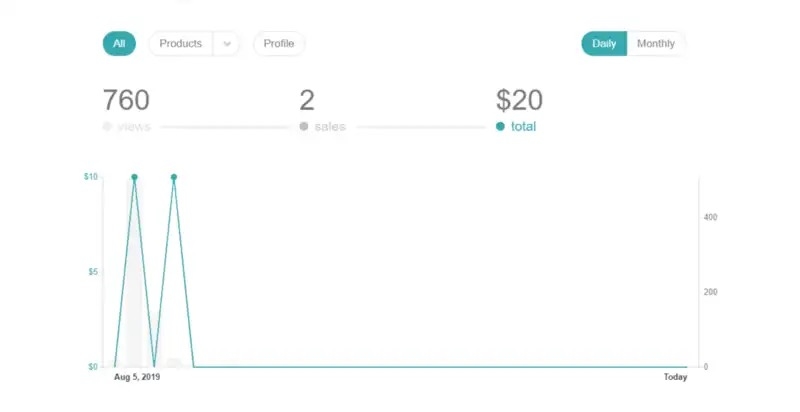Image resolution: width=800 pixels, height=412 pixels.
Task: Select the first $10 peak data point
Action: point(134,177)
